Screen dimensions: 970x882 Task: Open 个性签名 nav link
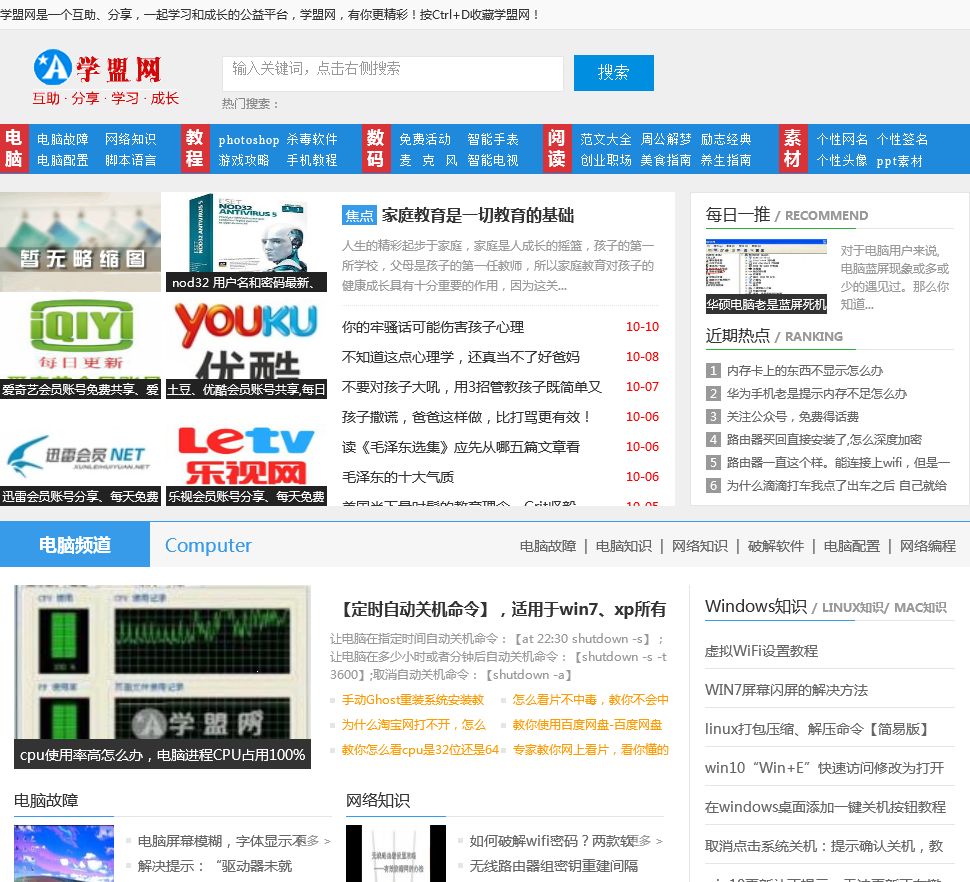(903, 139)
